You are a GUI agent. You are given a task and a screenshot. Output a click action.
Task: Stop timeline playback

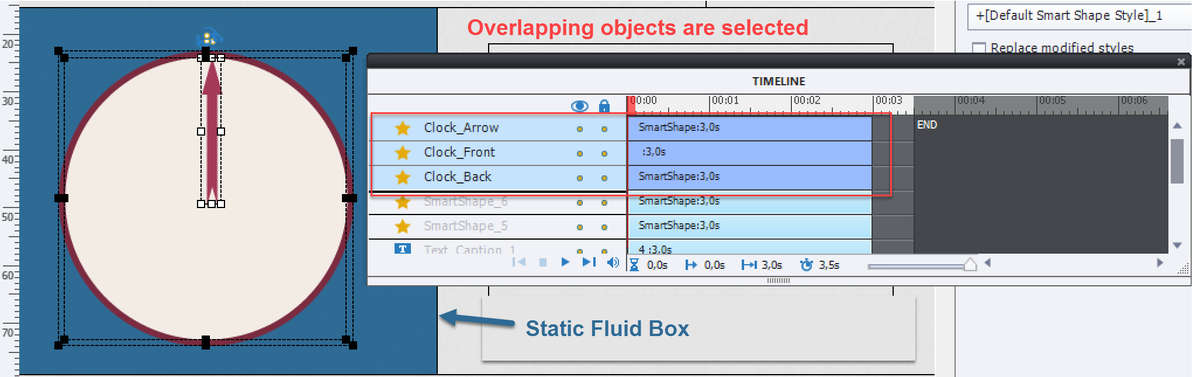pyautogui.click(x=543, y=263)
